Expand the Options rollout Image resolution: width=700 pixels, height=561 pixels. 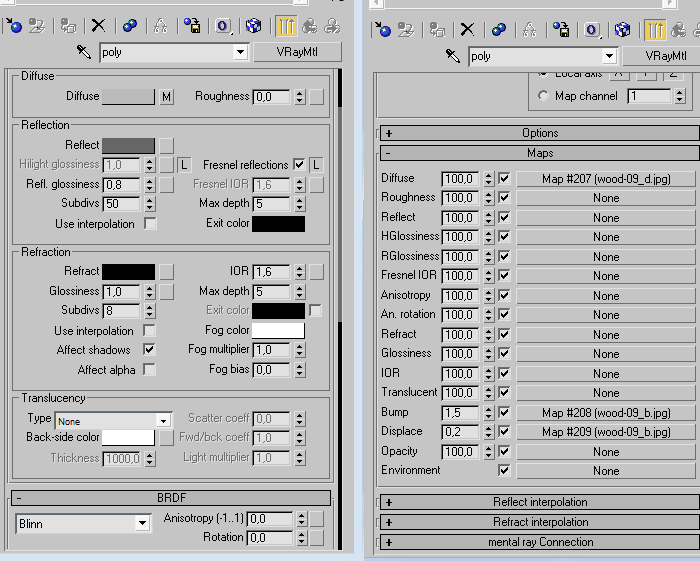[538, 133]
